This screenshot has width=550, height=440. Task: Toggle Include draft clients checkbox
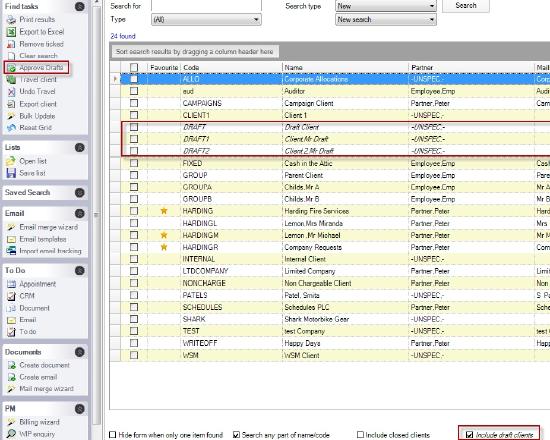pyautogui.click(x=469, y=435)
